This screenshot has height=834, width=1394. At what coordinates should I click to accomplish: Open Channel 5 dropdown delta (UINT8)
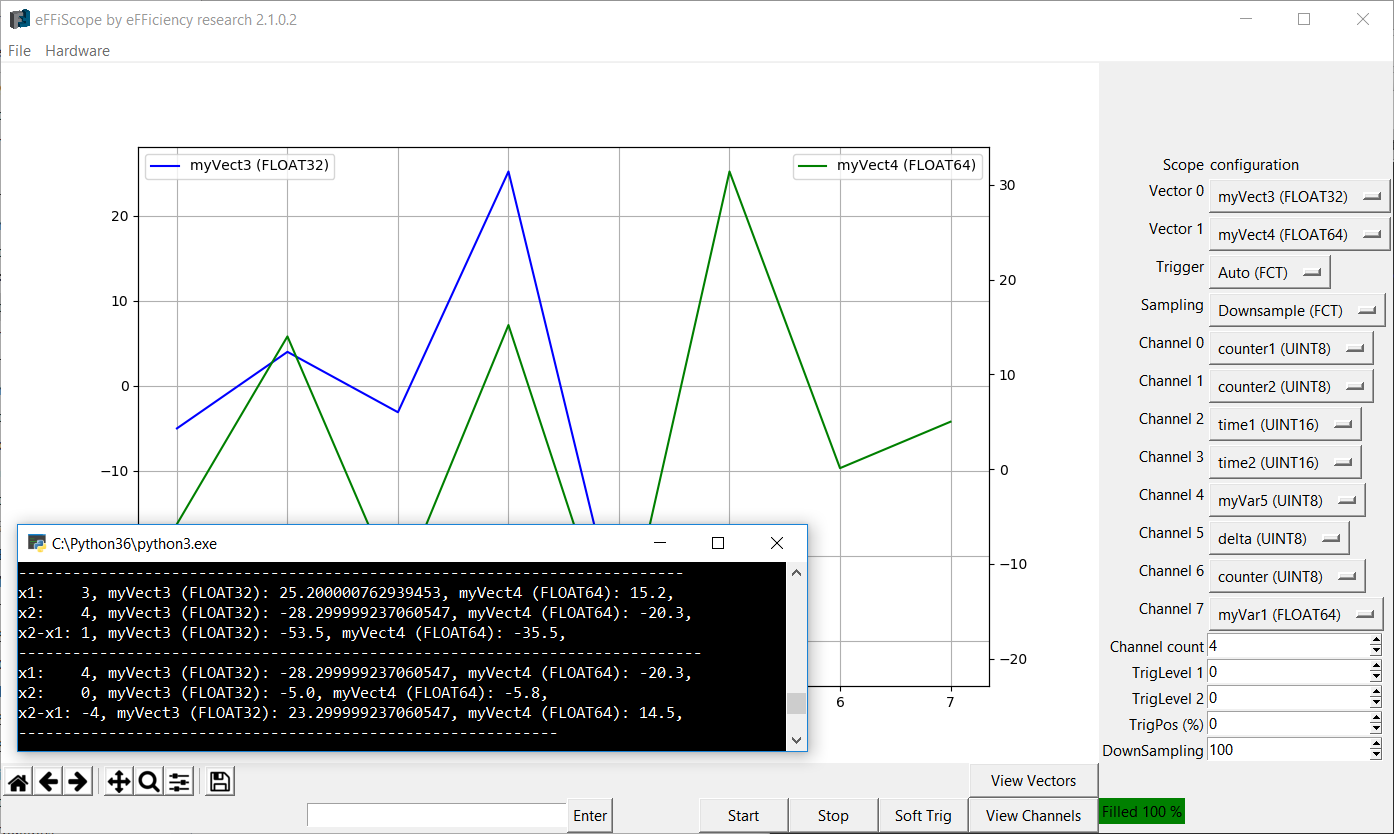coord(1279,539)
